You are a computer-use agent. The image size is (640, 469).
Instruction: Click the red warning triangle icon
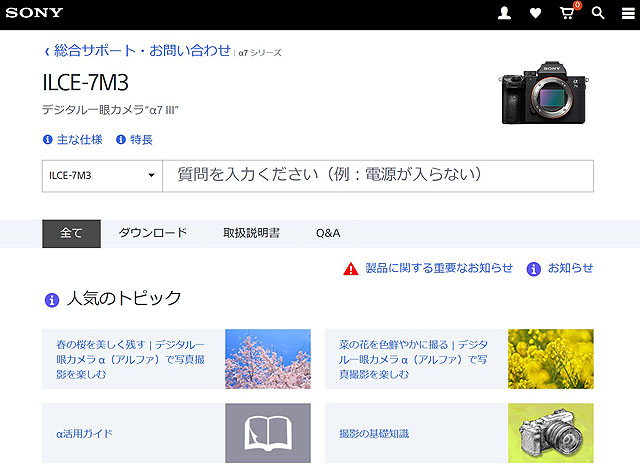point(350,268)
